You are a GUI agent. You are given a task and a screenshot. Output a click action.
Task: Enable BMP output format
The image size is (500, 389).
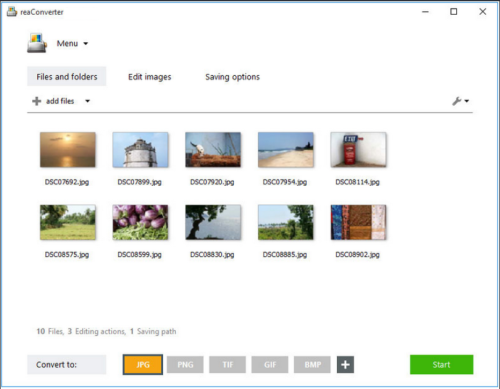[312, 365]
